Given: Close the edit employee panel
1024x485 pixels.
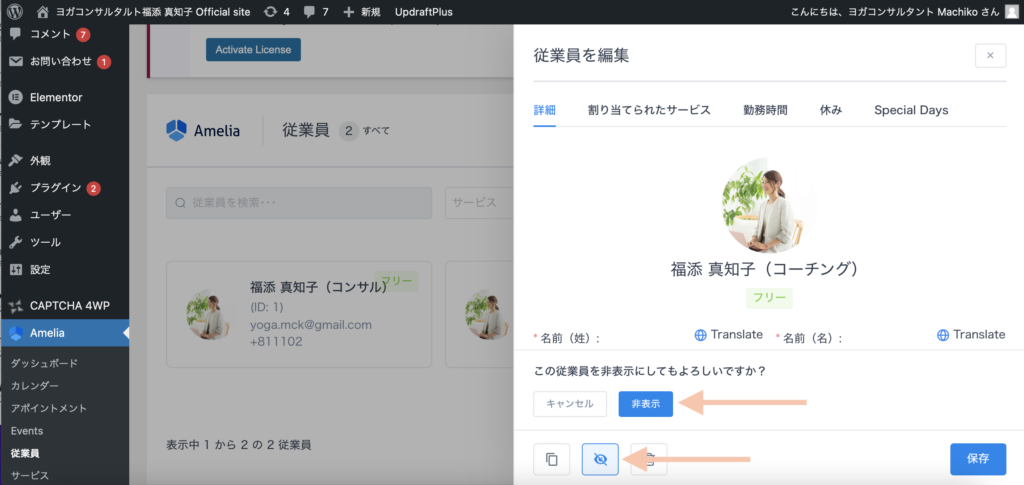Looking at the screenshot, I should click(x=989, y=56).
